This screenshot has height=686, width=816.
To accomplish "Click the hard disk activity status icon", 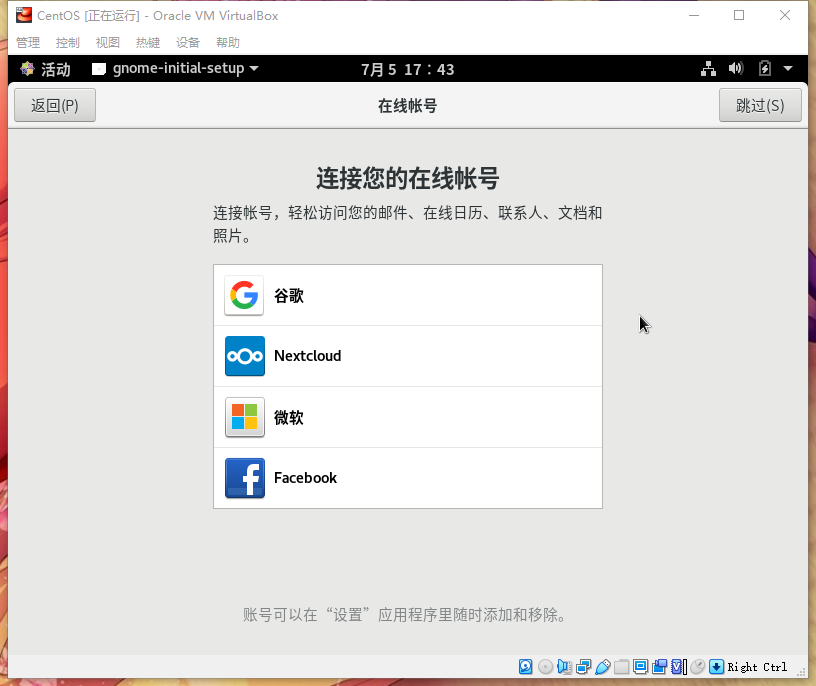I will [x=526, y=667].
